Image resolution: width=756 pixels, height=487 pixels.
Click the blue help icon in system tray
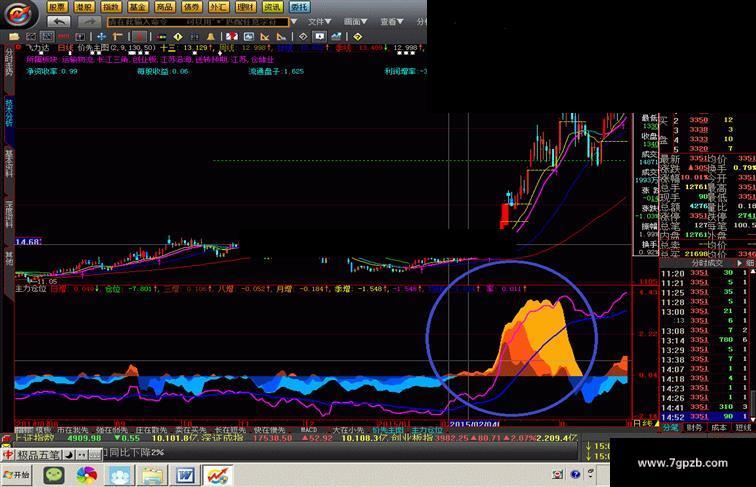point(575,474)
